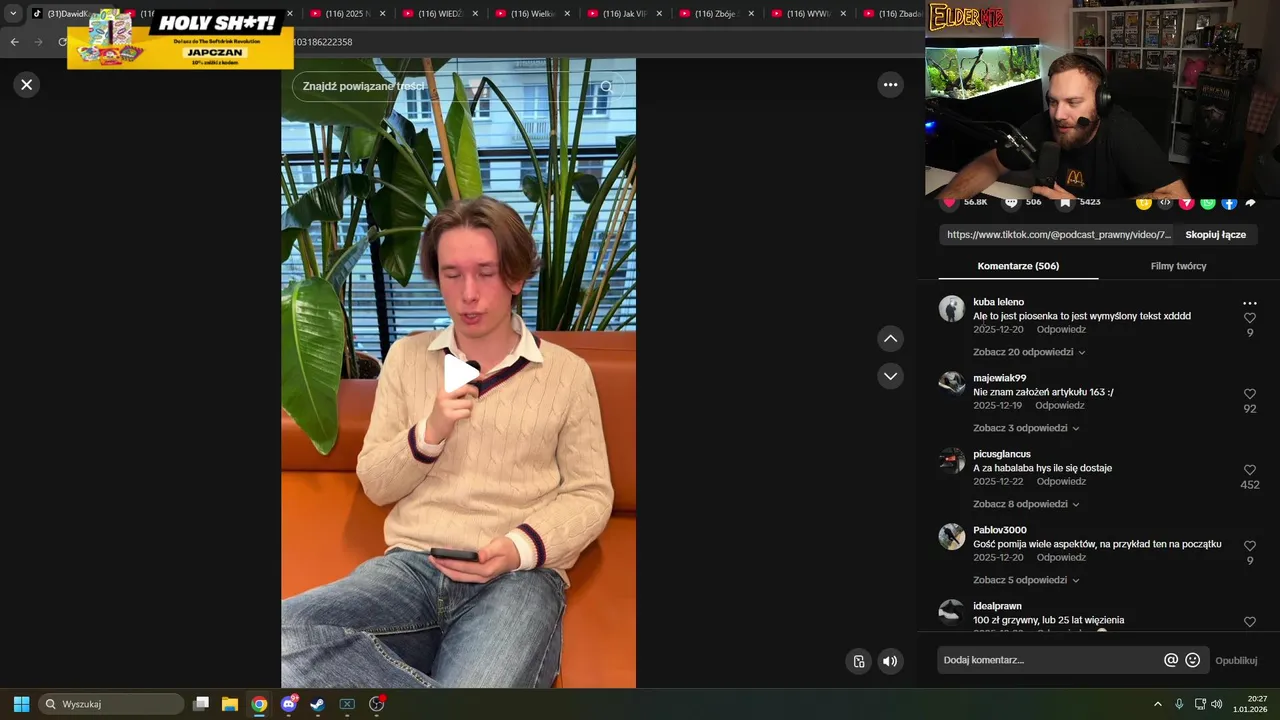Switch to the (116) Jak VIF browser tab

623,14
